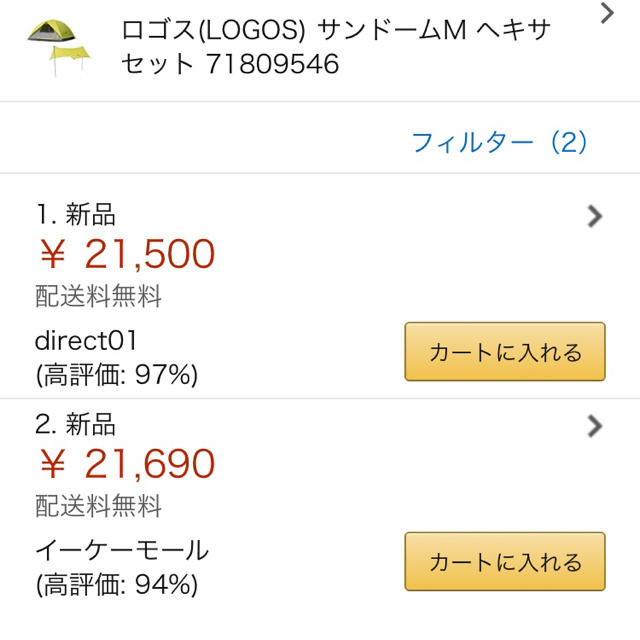This screenshot has height=640, width=640.
Task: Tap product number 71809546 in title
Action: [x=273, y=64]
